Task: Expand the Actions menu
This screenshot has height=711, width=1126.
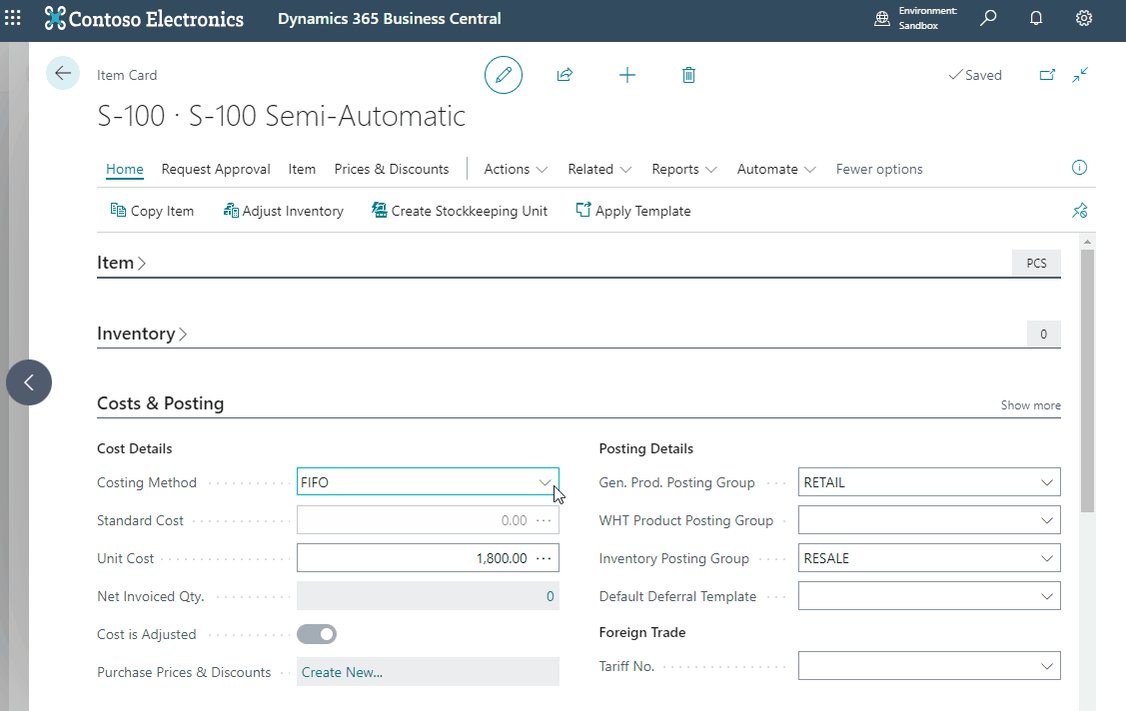Action: [x=516, y=169]
